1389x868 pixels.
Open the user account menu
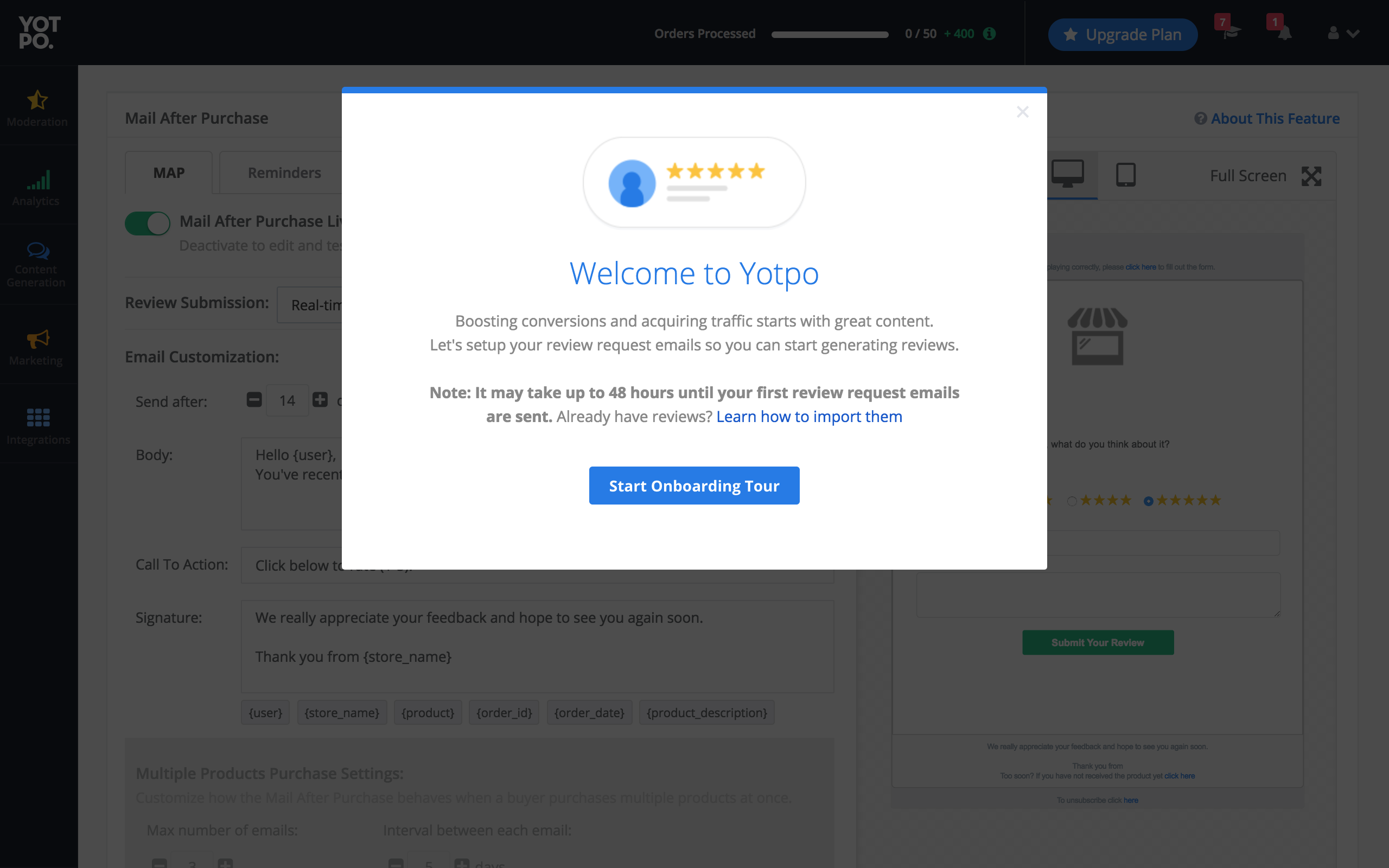click(x=1343, y=33)
